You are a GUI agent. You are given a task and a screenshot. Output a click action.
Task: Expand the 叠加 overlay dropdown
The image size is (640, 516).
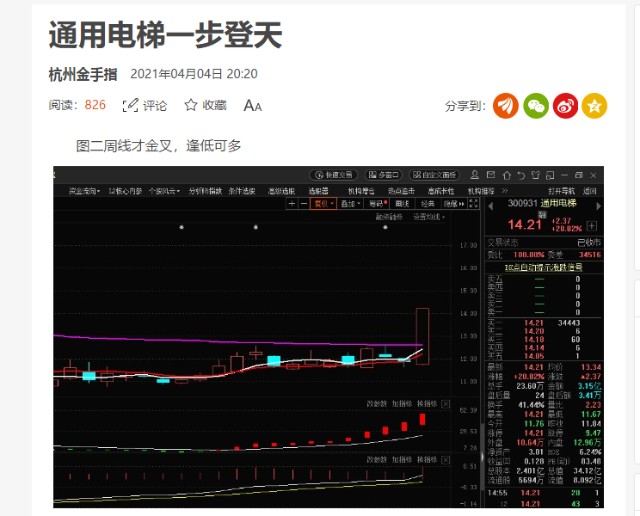point(349,203)
